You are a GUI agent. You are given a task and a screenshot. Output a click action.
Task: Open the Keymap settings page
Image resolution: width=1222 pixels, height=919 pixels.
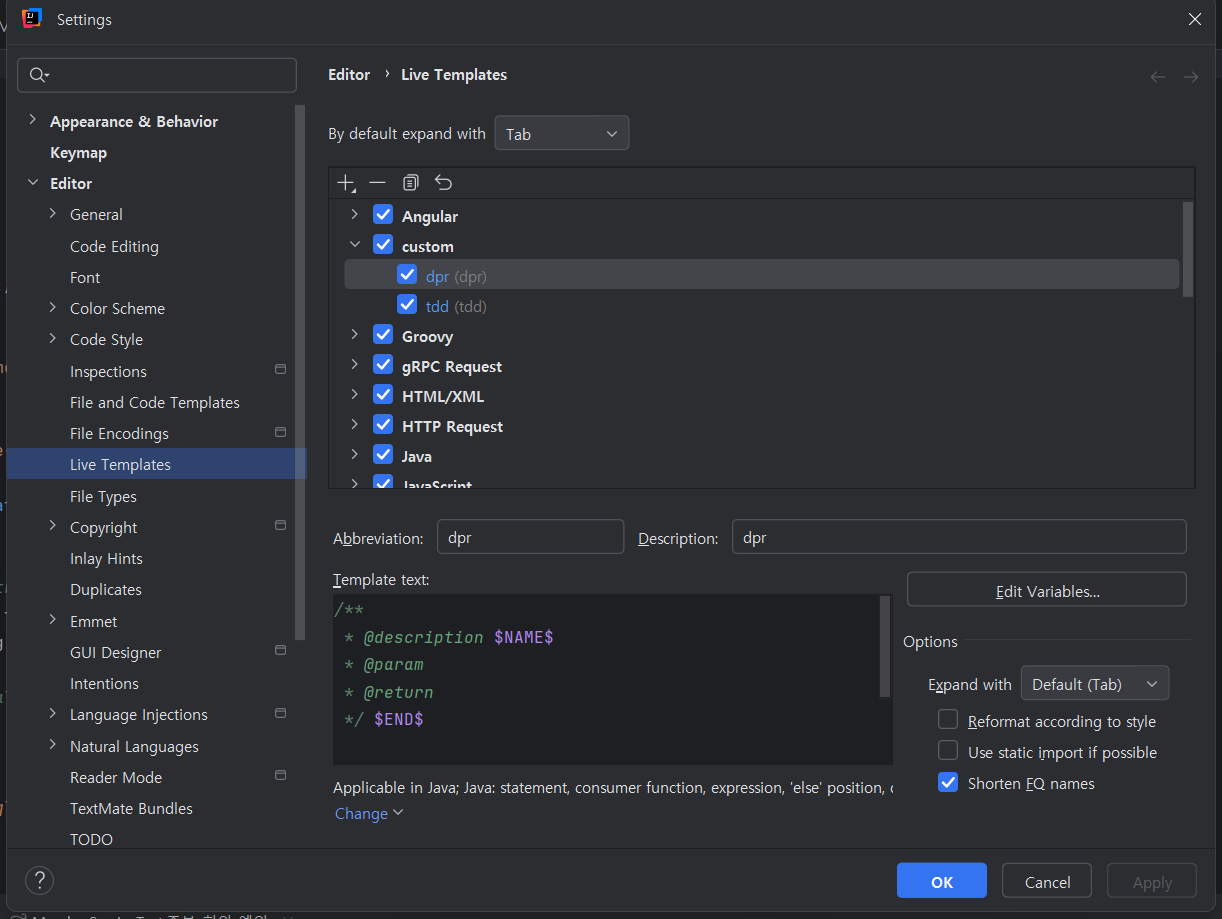[78, 152]
